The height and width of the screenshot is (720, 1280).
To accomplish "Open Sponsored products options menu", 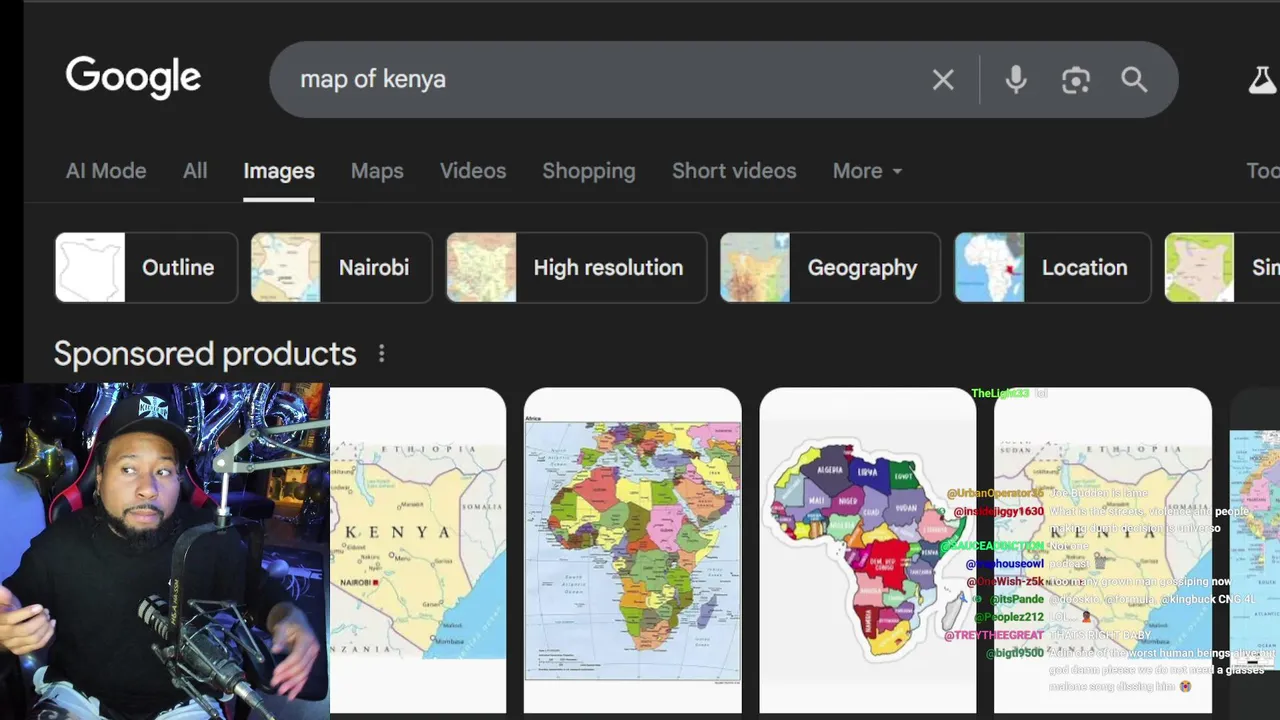I will (x=381, y=354).
